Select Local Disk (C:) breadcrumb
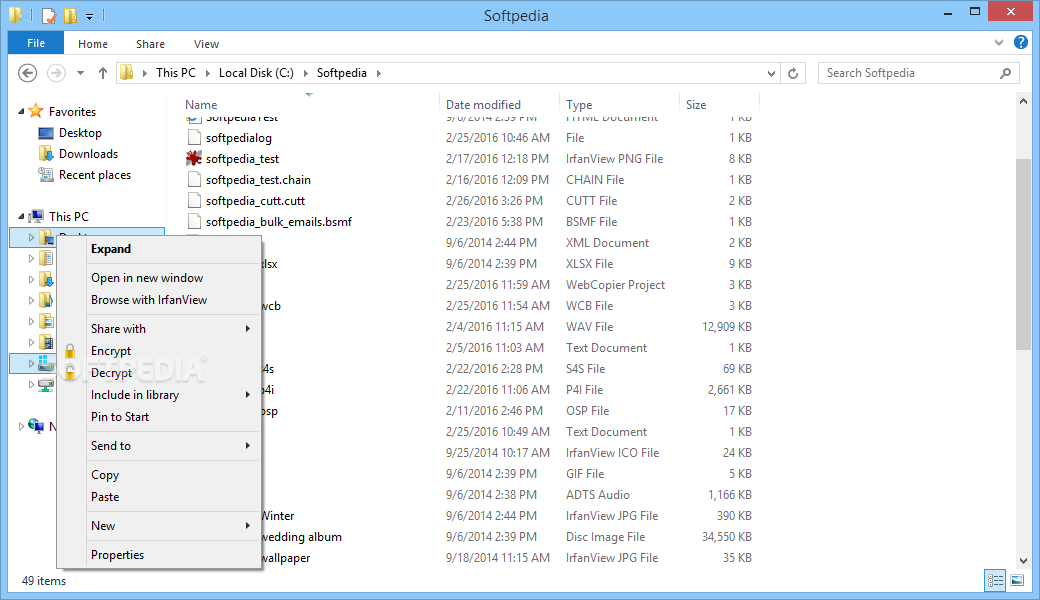Screen dimensions: 1040x600 pos(256,73)
